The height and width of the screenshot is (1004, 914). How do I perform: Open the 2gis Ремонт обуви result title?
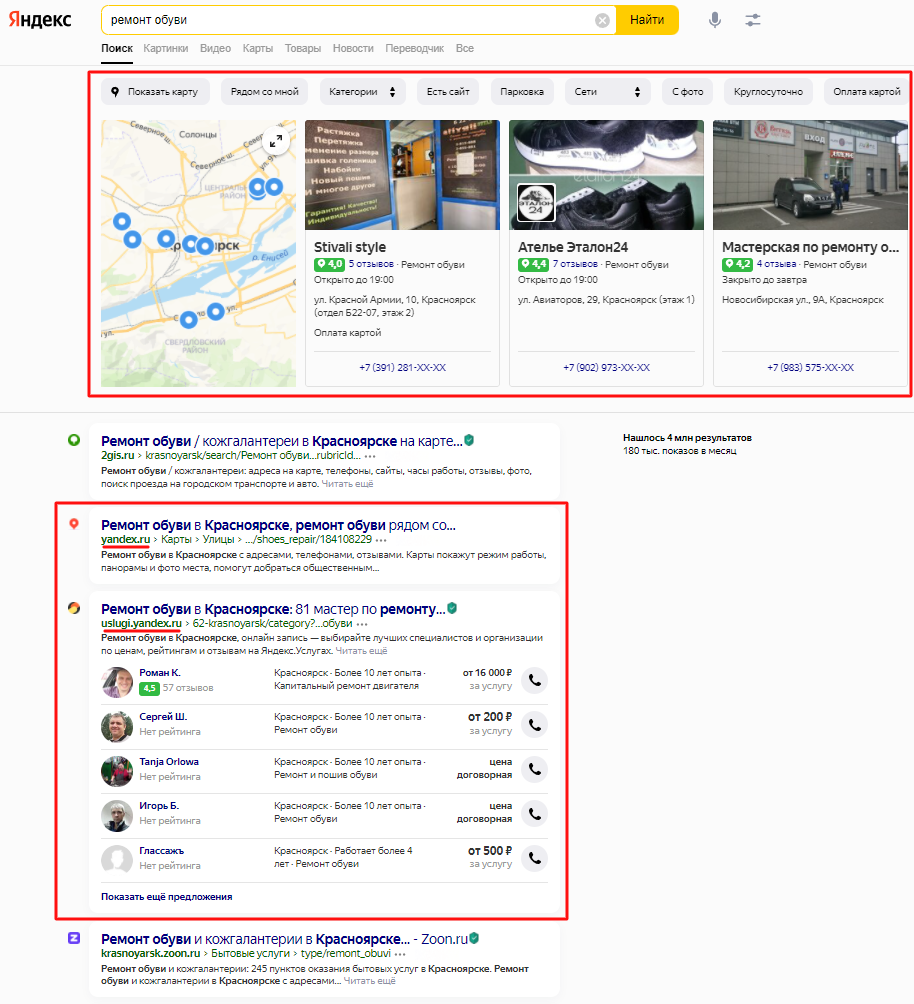282,441
